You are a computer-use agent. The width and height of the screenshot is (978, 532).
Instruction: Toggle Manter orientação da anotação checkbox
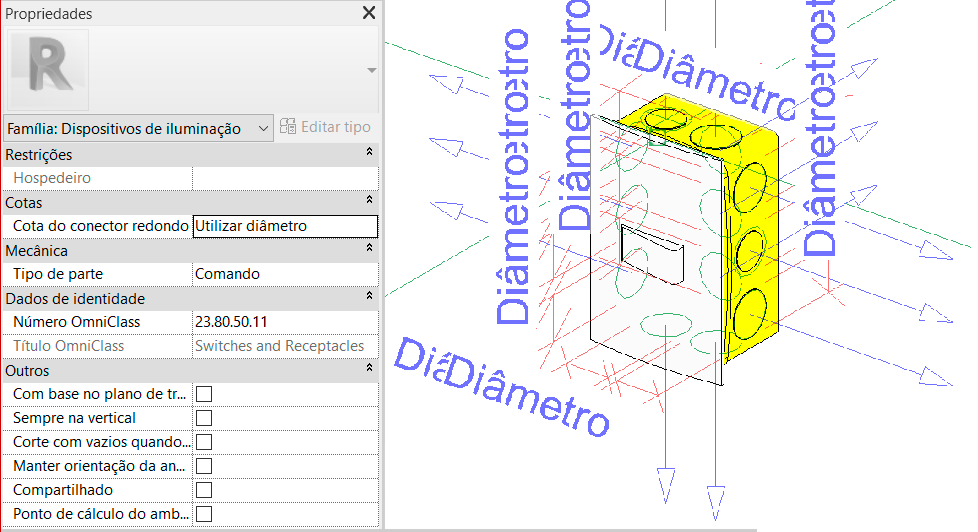click(x=204, y=466)
